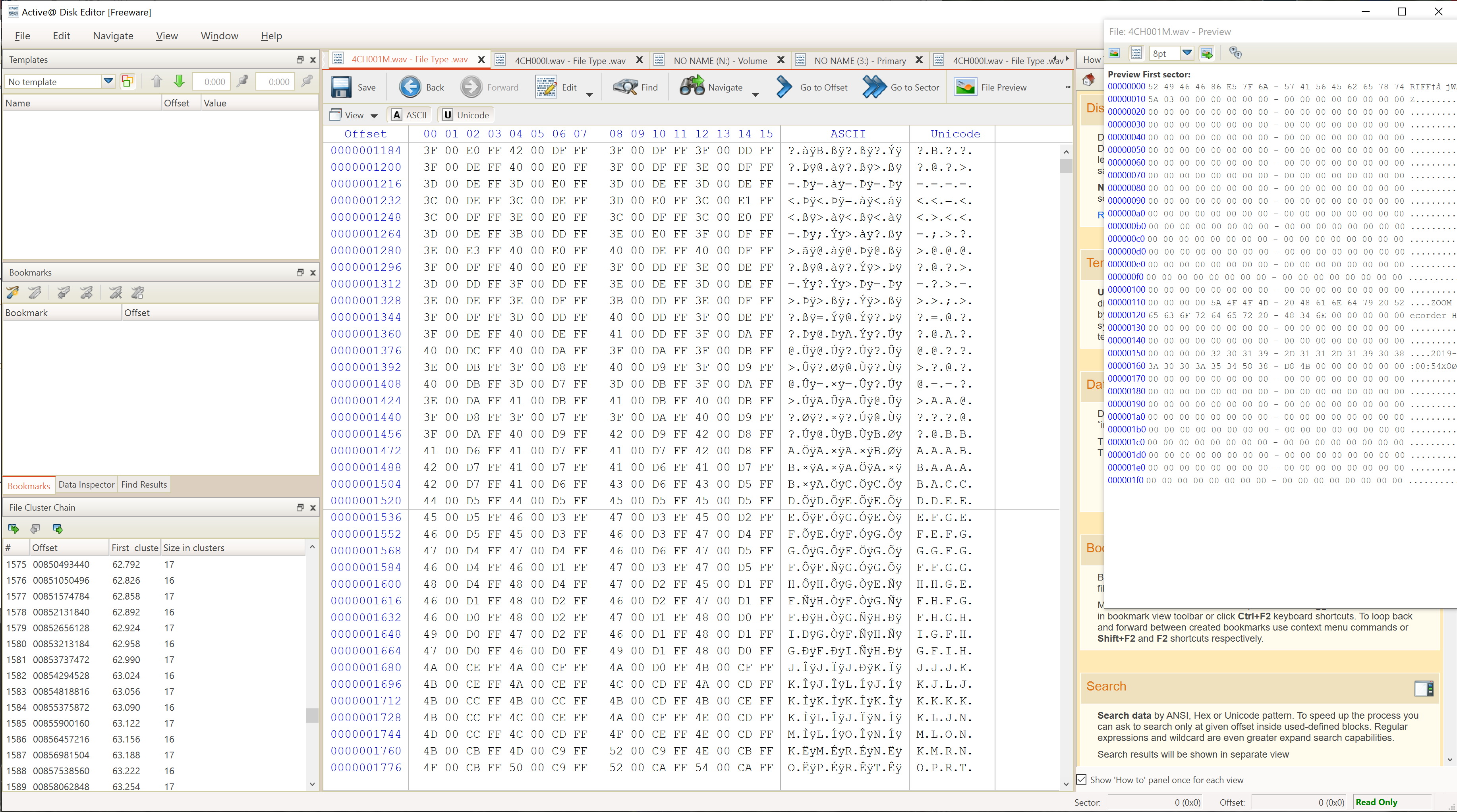Click the export preview icon with green arrow
Image resolution: width=1457 pixels, height=812 pixels.
pyautogui.click(x=1206, y=53)
